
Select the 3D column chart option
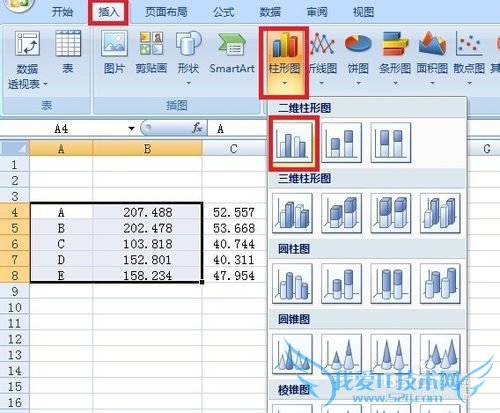click(x=440, y=213)
